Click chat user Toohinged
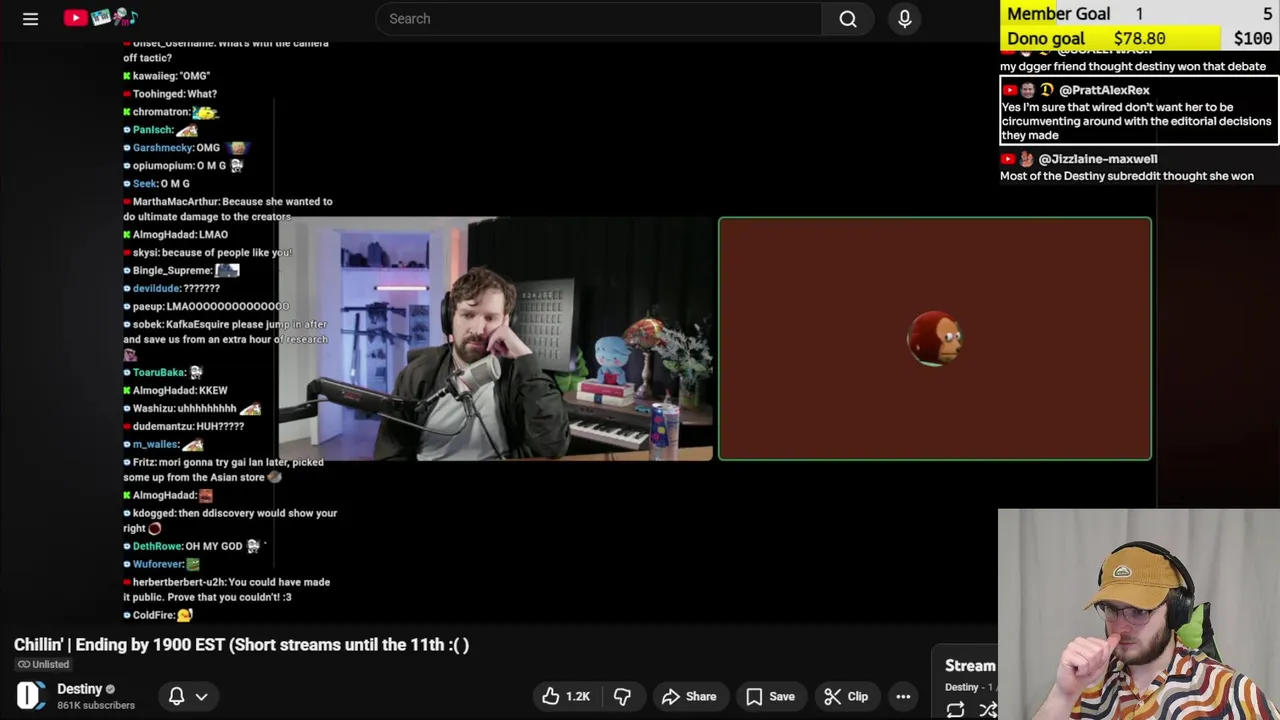Viewport: 1280px width, 720px height. click(x=158, y=94)
